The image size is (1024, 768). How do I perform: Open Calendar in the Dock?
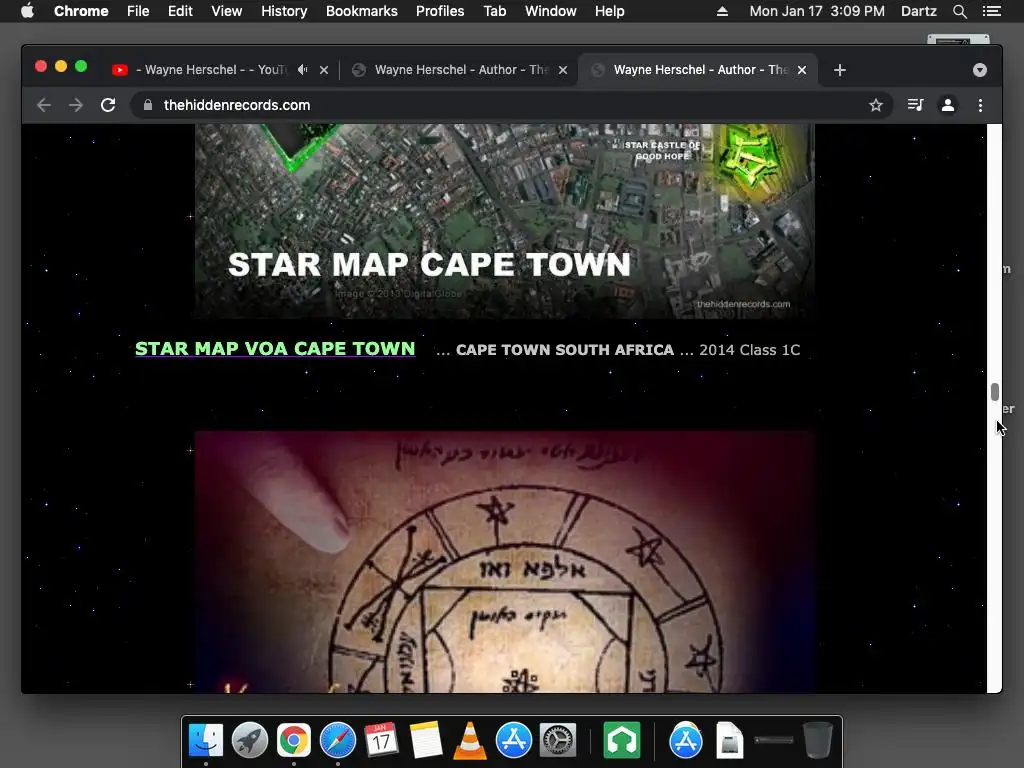[381, 740]
